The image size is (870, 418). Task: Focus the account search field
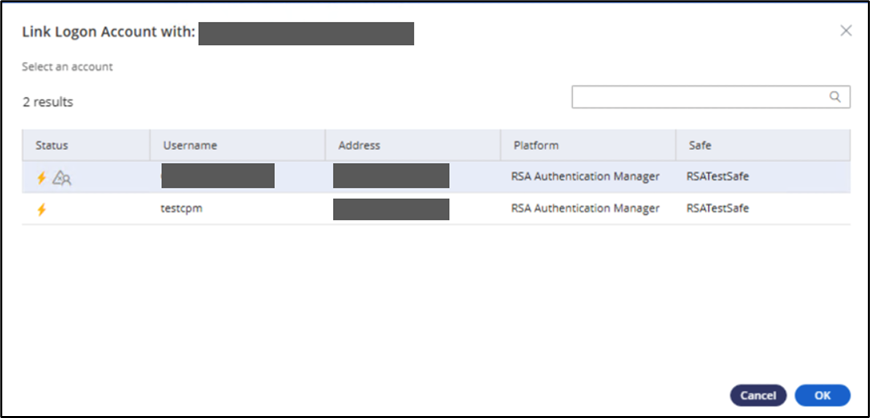700,97
